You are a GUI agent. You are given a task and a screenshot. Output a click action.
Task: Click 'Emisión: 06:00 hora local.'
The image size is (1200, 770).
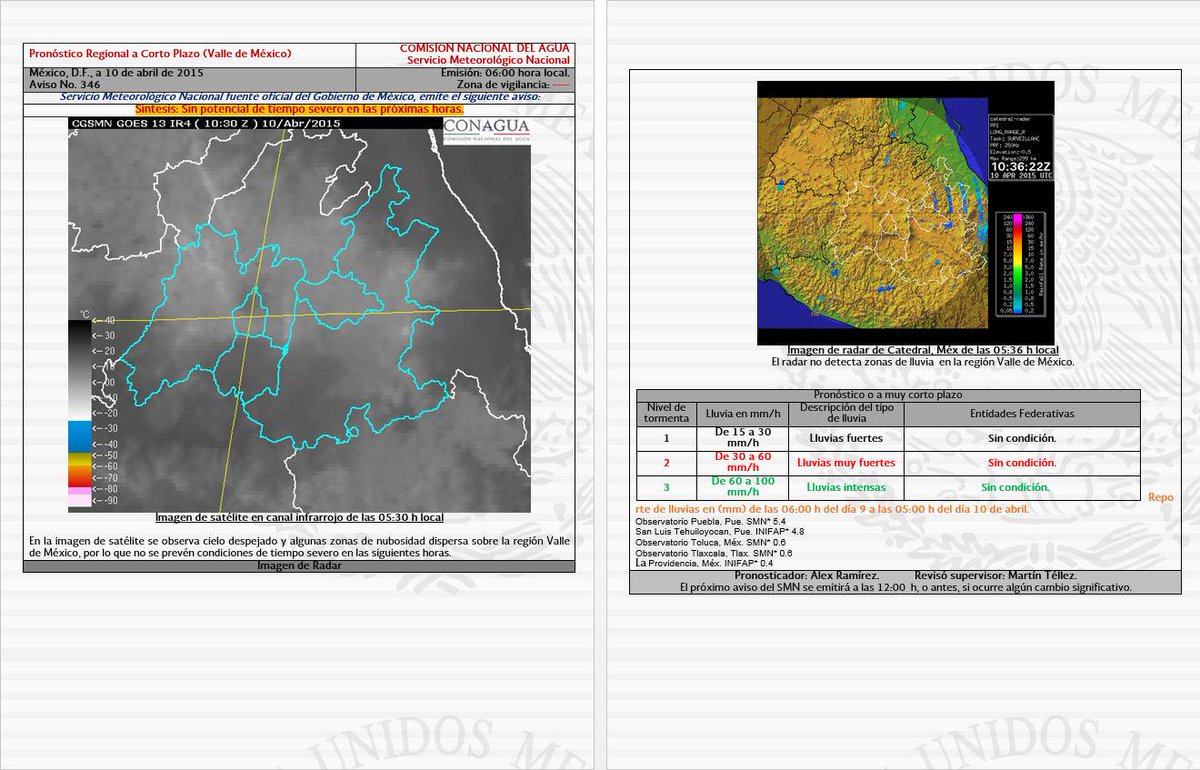(505, 74)
